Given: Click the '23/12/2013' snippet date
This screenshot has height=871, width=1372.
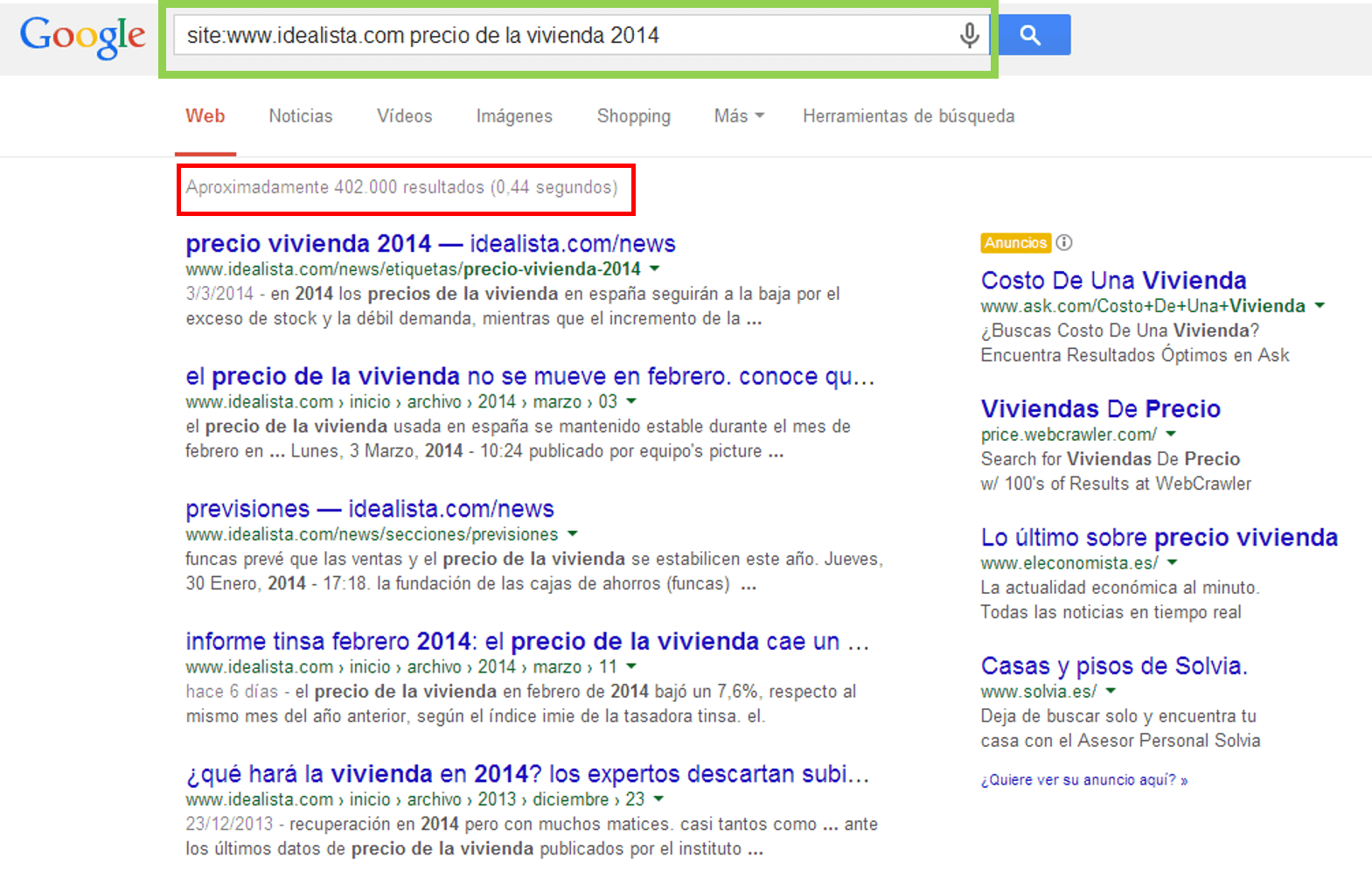Looking at the screenshot, I should pyautogui.click(x=229, y=825).
